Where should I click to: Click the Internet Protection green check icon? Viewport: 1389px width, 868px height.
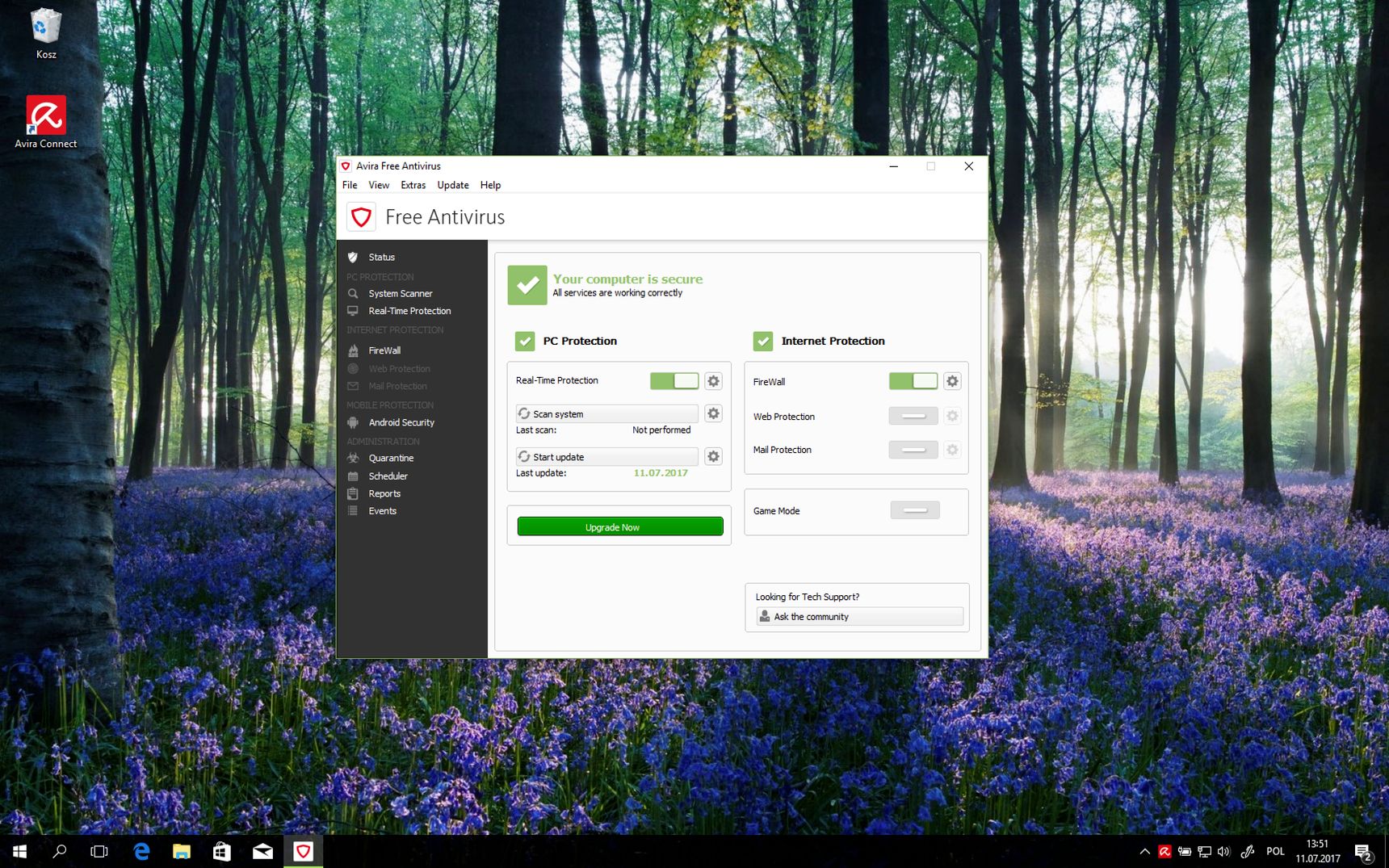point(763,342)
